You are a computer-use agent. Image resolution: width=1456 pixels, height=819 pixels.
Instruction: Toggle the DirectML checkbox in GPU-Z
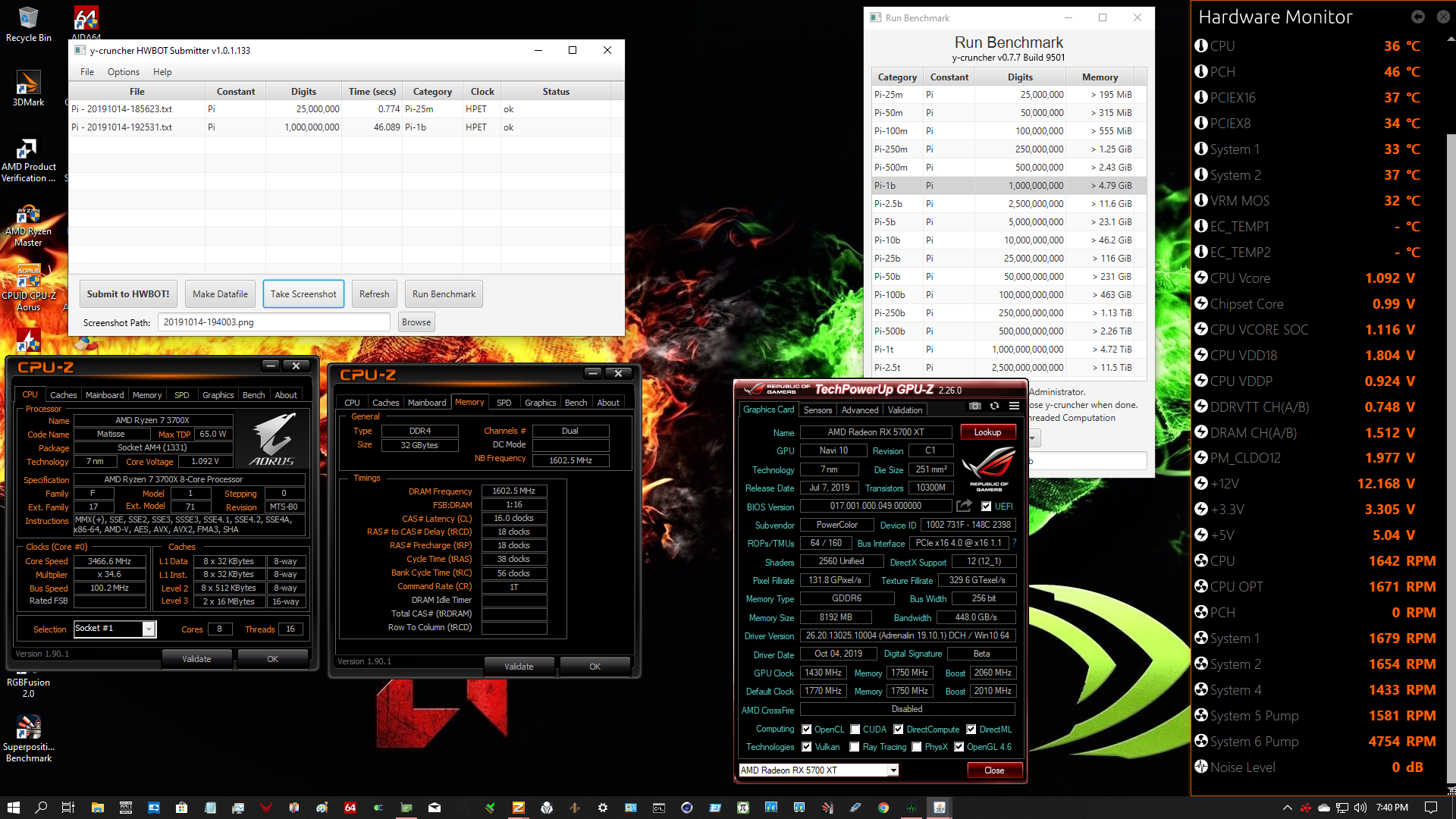pos(971,730)
